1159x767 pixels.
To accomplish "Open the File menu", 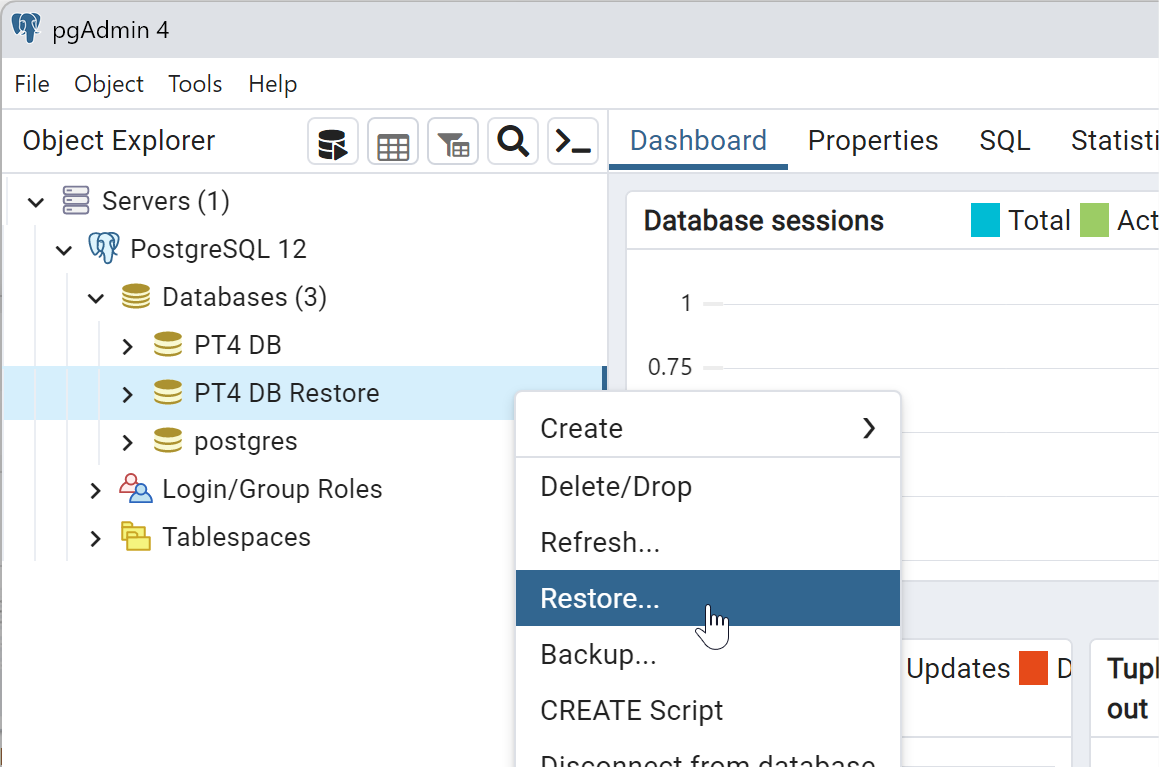I will click(32, 84).
